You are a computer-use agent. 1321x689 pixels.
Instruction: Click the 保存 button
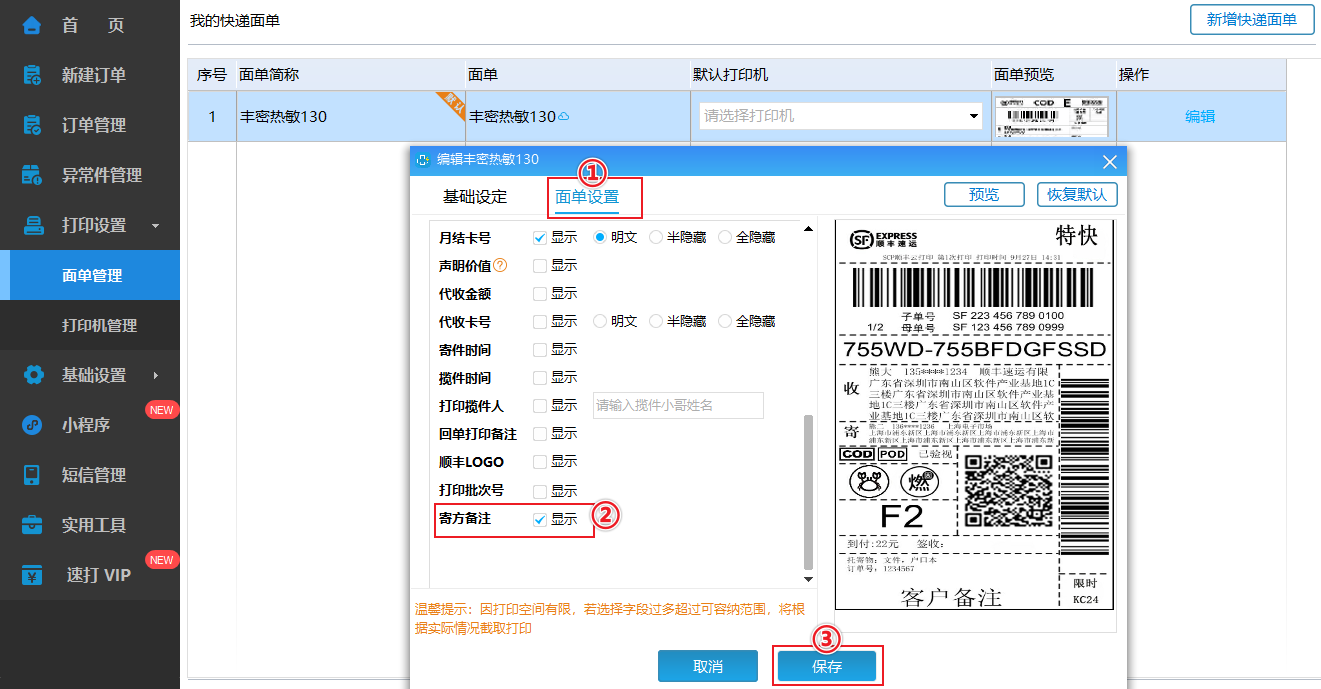coord(827,666)
